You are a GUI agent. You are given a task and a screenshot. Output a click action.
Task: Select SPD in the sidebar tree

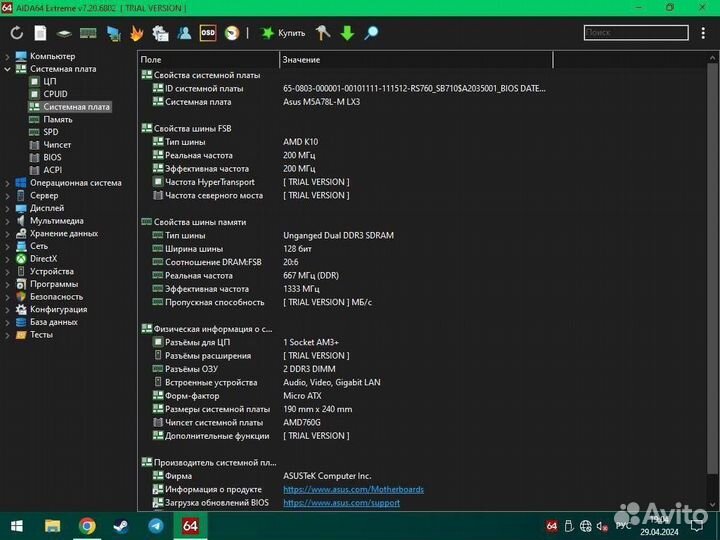coord(51,132)
